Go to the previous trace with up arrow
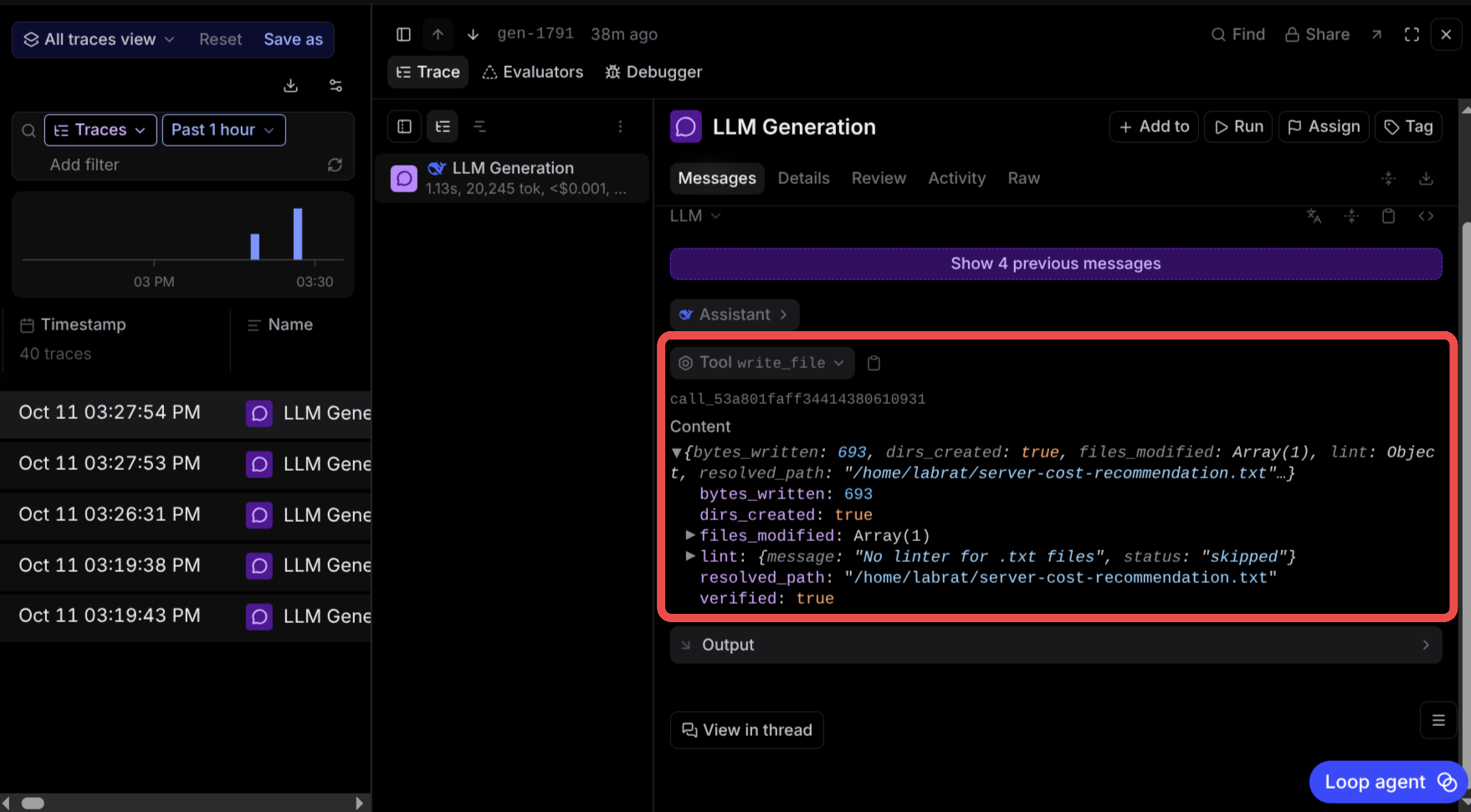Screen dimensions: 1471x812 (438, 34)
